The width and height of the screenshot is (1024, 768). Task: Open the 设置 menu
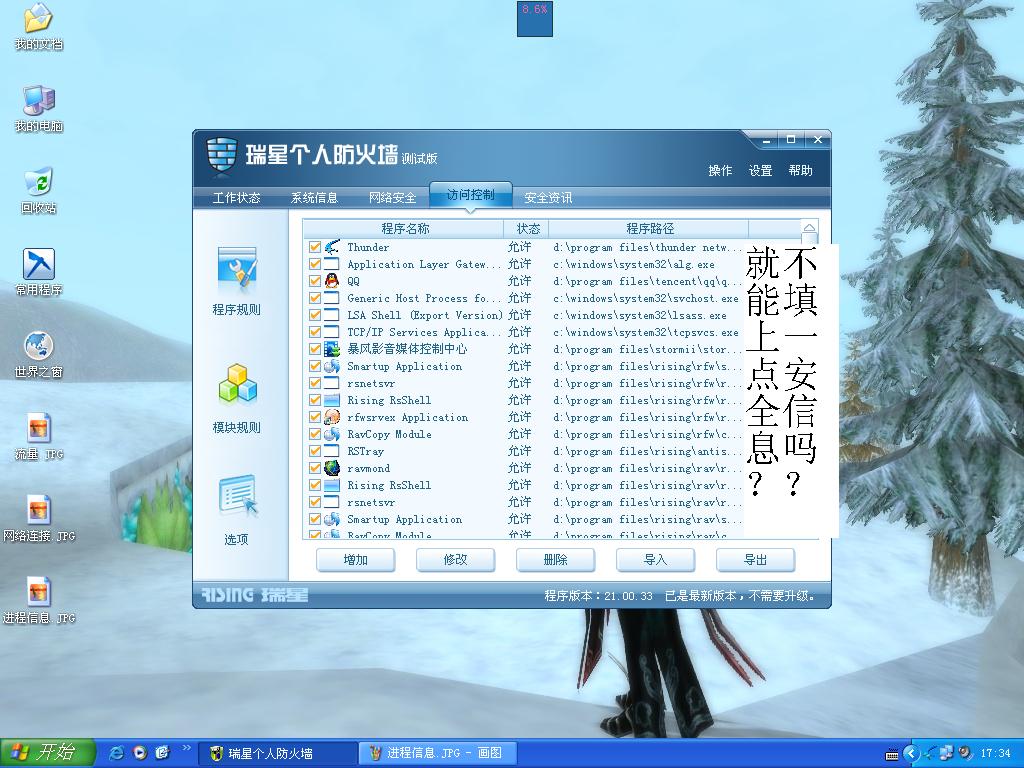(760, 170)
